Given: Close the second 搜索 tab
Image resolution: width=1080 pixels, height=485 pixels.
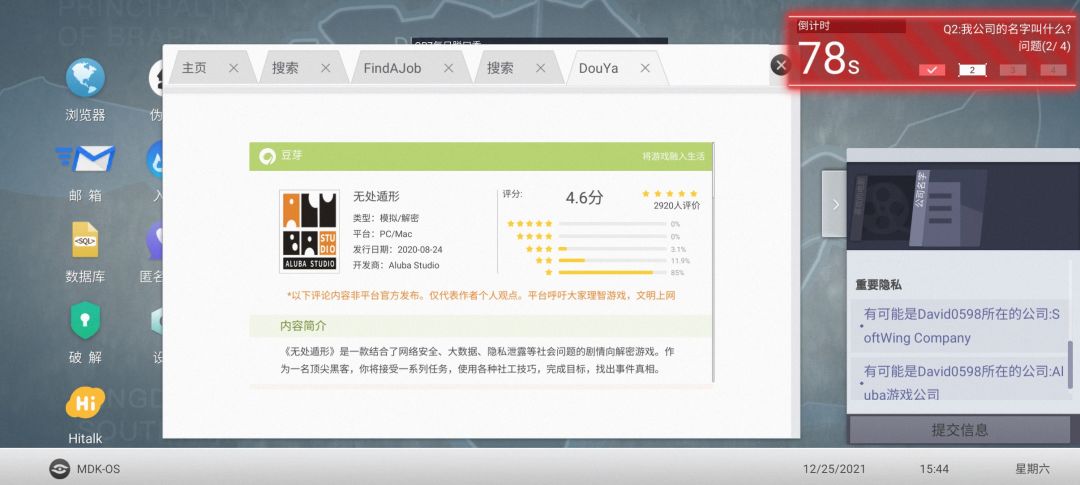Looking at the screenshot, I should [541, 68].
